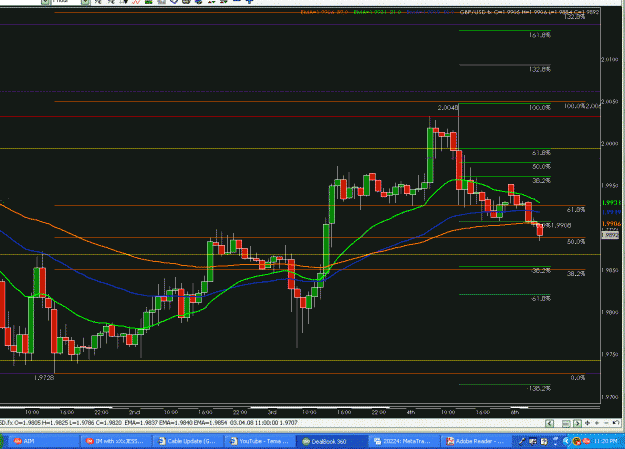Open the Adobe Reader taskbar window

(476, 441)
